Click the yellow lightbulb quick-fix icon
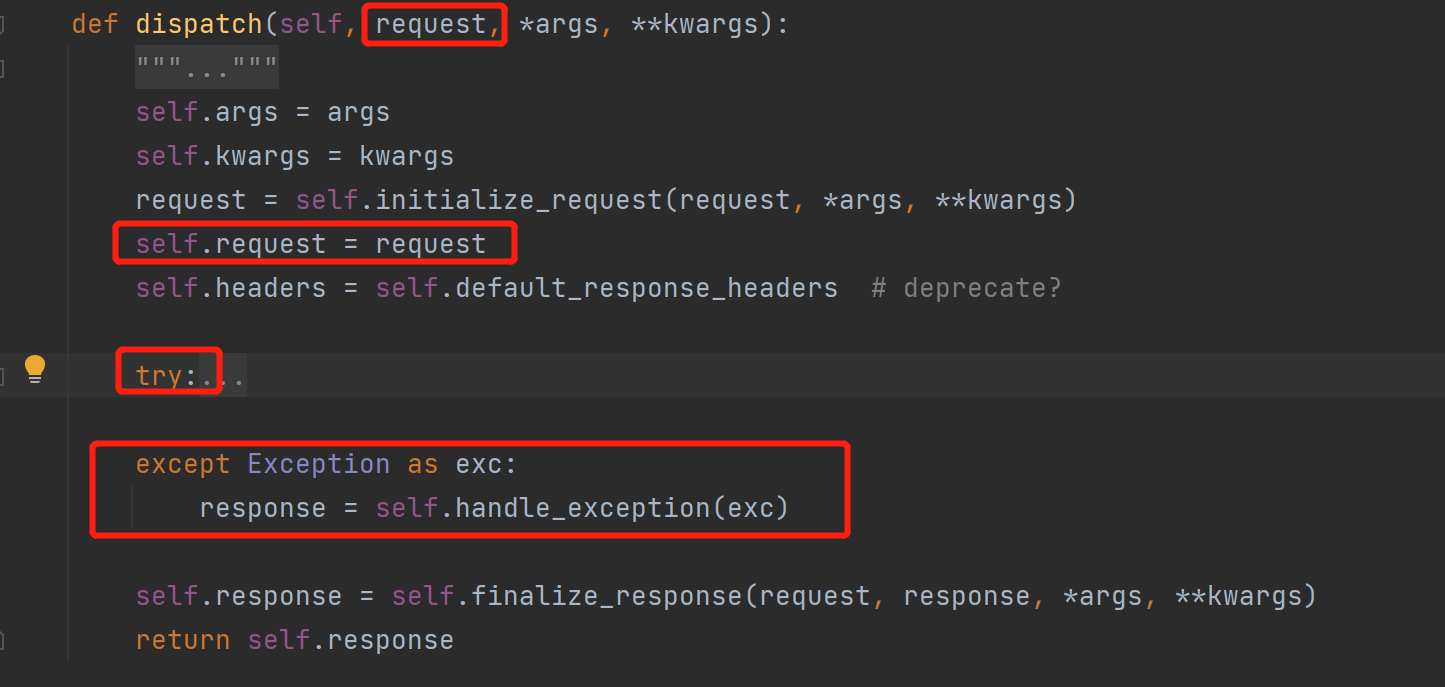This screenshot has height=687, width=1445. [35, 369]
